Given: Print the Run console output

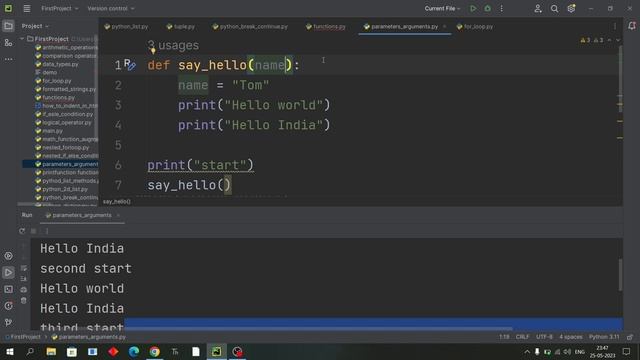Looking at the screenshot, I should point(24,289).
